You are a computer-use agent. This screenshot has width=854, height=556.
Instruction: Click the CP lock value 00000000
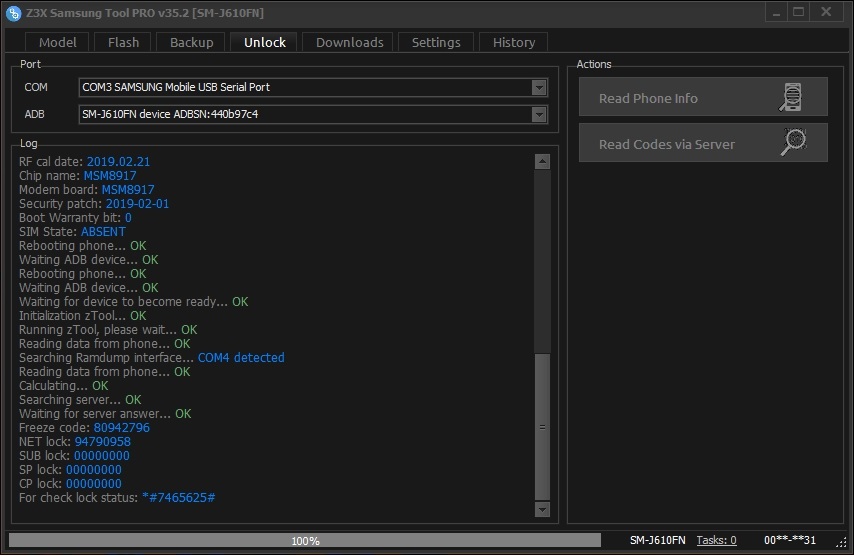tap(94, 484)
